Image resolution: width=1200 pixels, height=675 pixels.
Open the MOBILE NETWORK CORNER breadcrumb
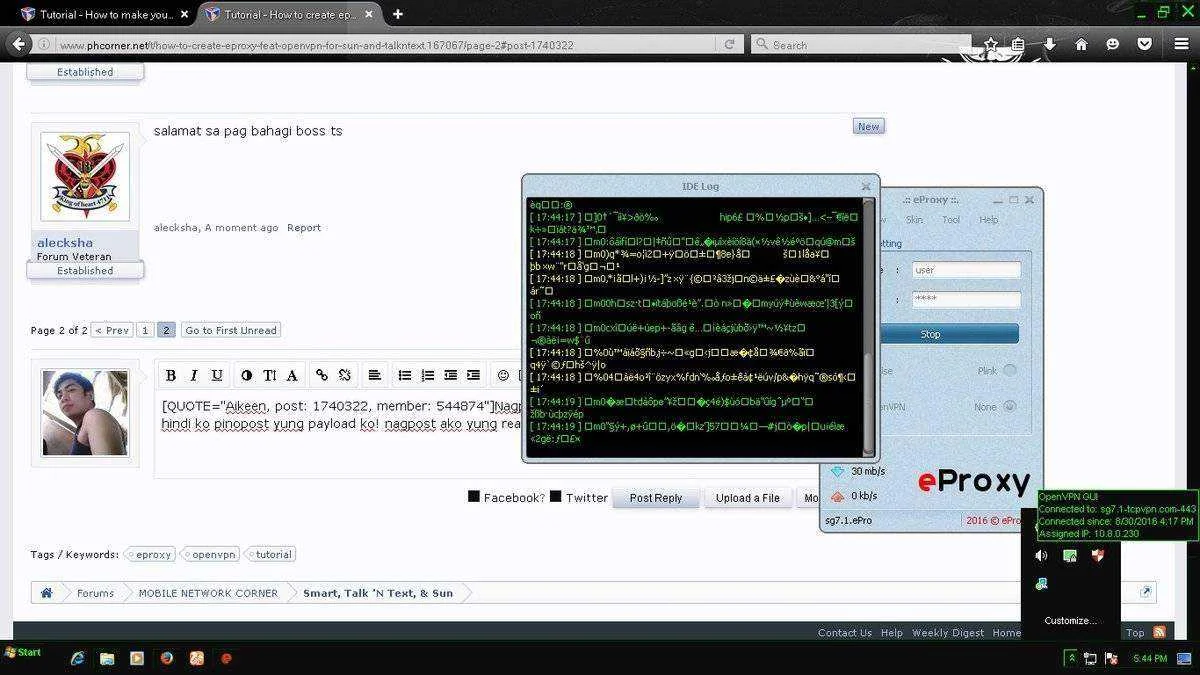coord(208,593)
